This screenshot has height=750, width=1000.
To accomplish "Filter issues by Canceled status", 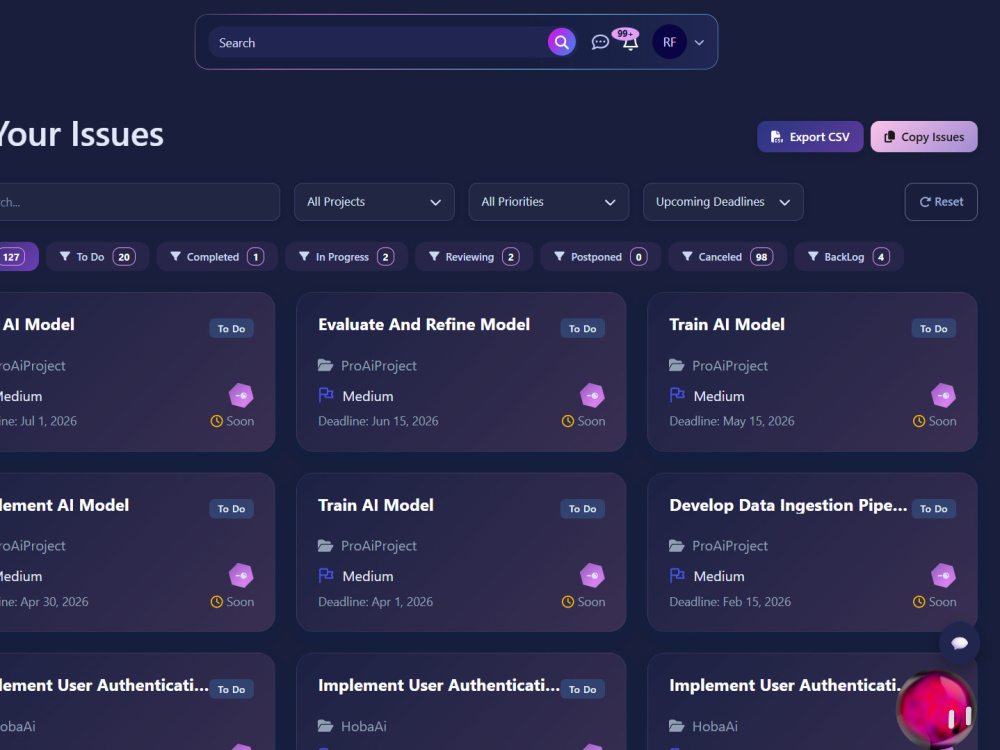I will click(x=728, y=257).
